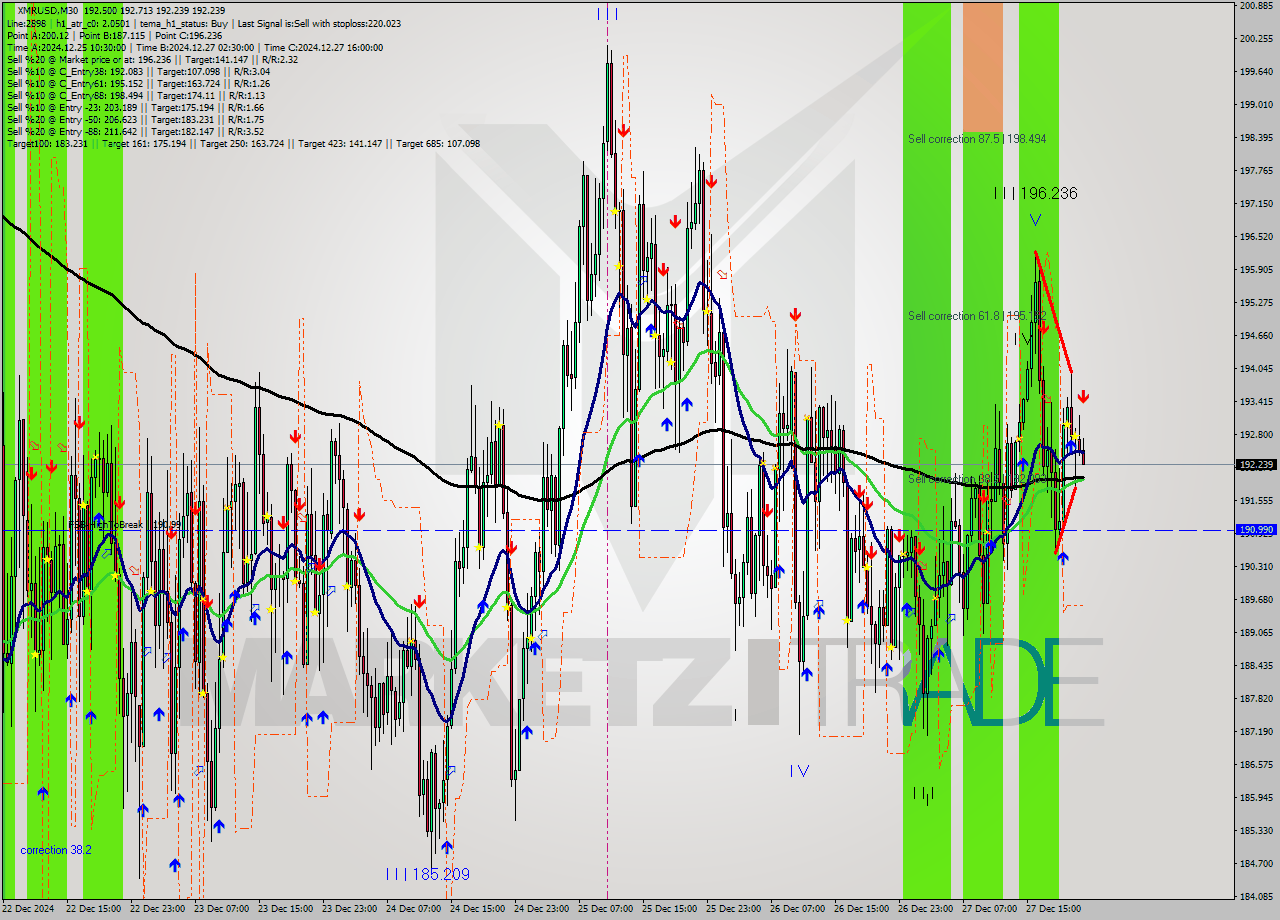This screenshot has width=1280, height=920.
Task: Click the blue up arrow below the 185.209 low
Action: tap(447, 847)
